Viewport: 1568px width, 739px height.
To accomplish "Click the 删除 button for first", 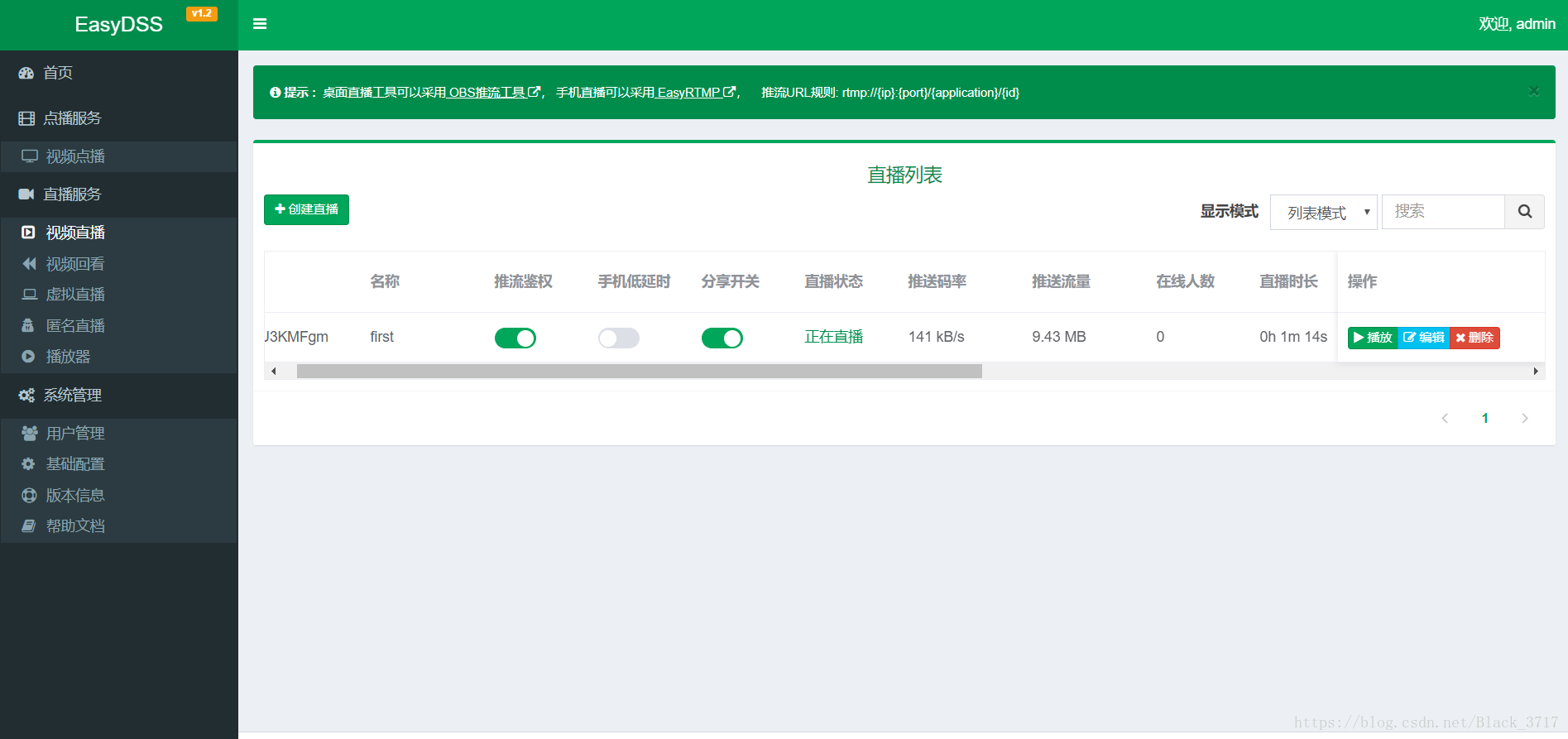I will 1474,338.
